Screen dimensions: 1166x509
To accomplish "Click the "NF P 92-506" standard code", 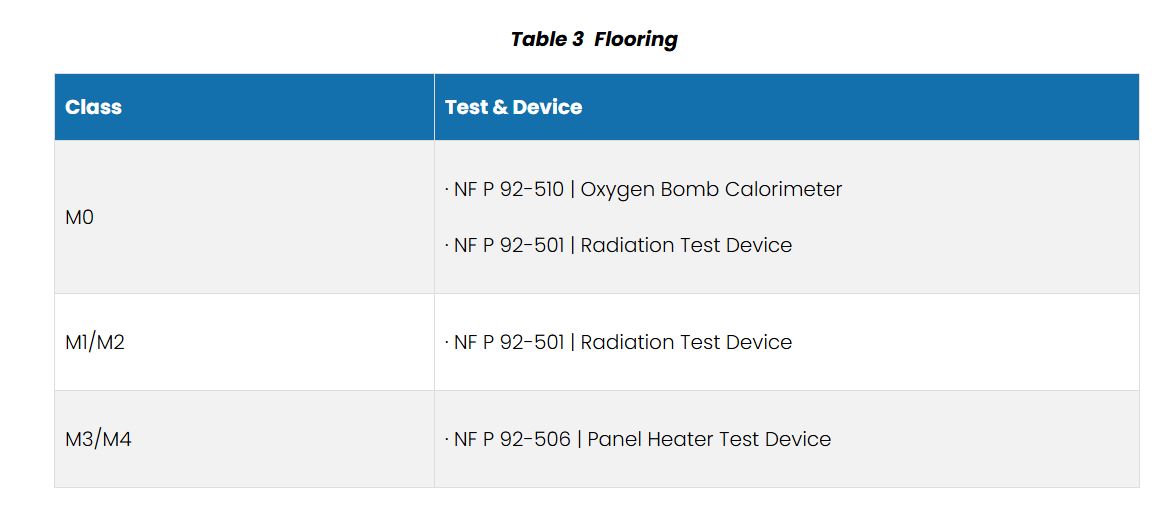I will pyautogui.click(x=512, y=439).
